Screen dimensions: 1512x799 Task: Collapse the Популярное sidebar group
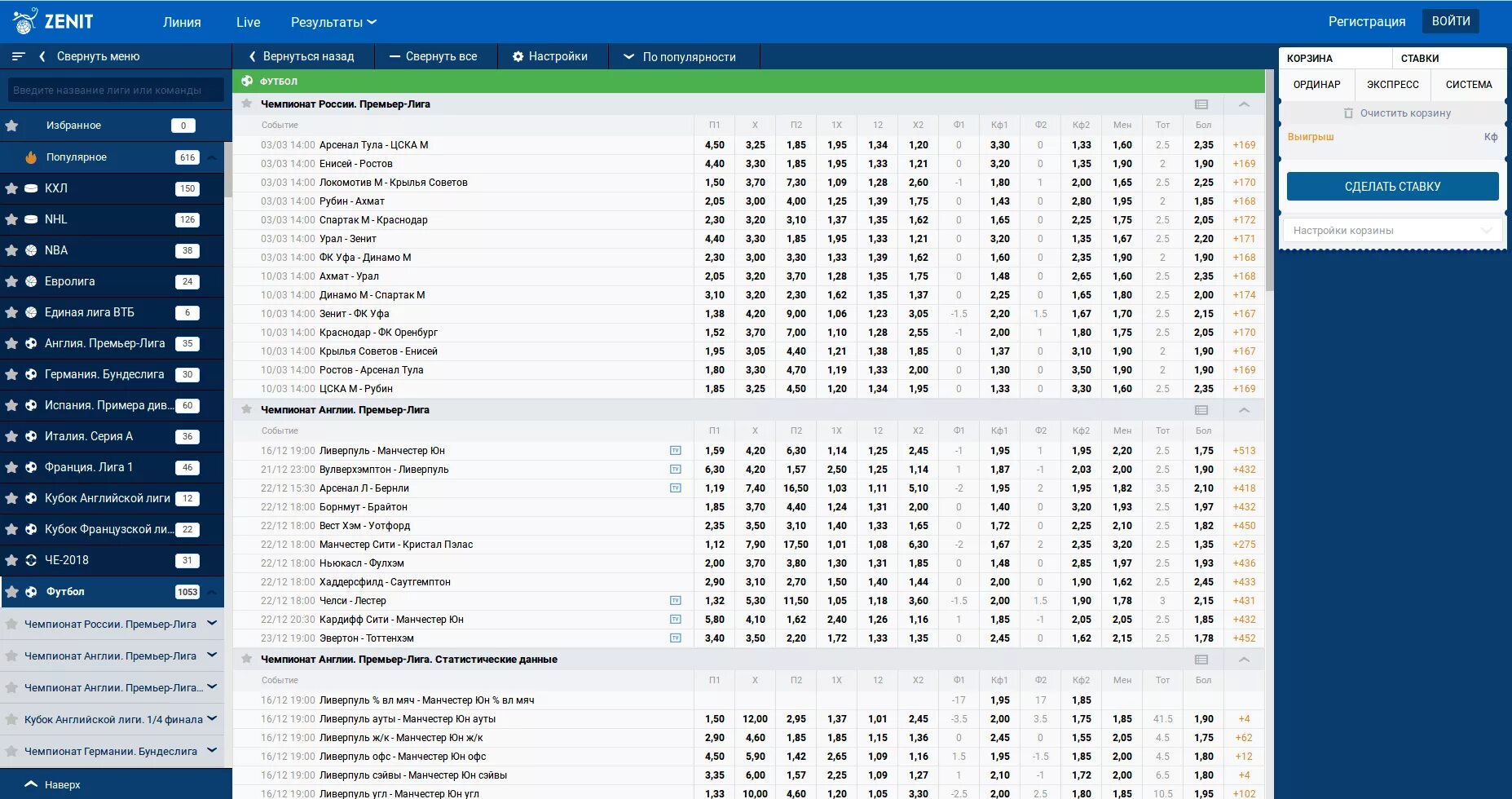[212, 157]
